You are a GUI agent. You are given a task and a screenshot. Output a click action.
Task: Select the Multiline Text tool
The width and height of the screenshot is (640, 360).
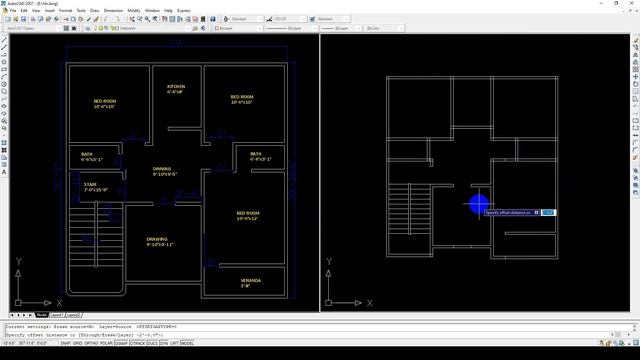(x=4, y=172)
